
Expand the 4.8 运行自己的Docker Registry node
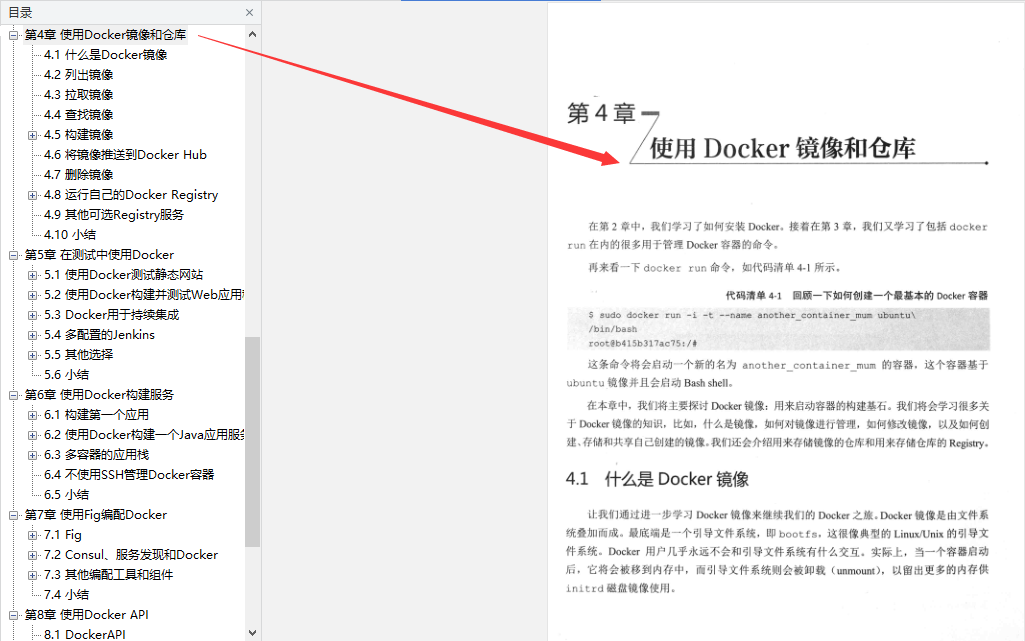coord(33,195)
